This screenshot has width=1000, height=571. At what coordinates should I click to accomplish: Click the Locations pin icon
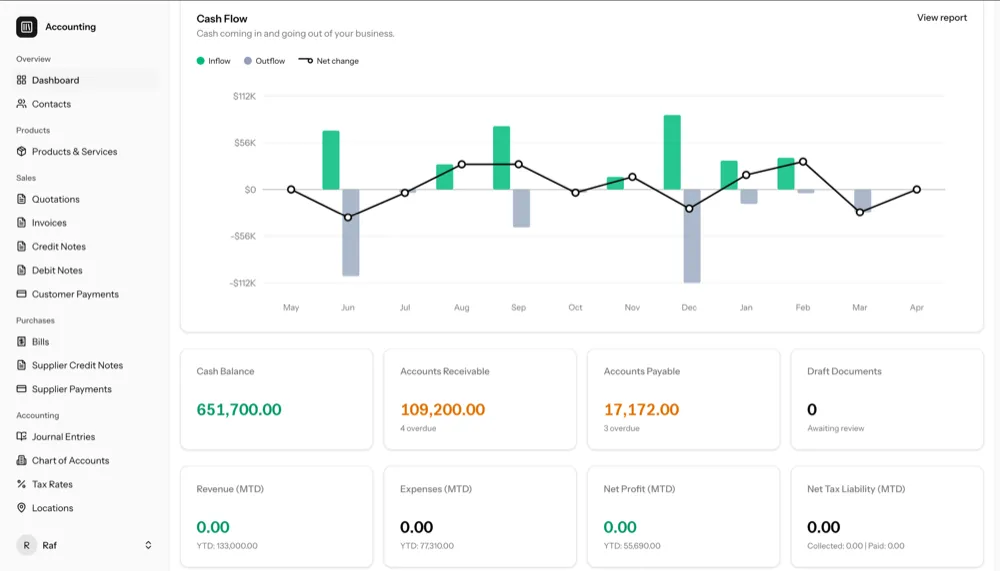[22, 508]
